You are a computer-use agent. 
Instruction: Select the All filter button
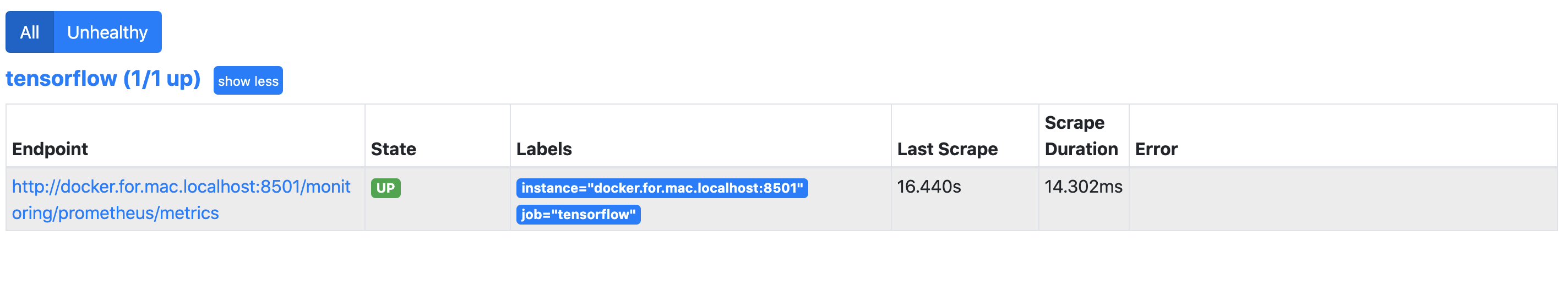tap(29, 32)
